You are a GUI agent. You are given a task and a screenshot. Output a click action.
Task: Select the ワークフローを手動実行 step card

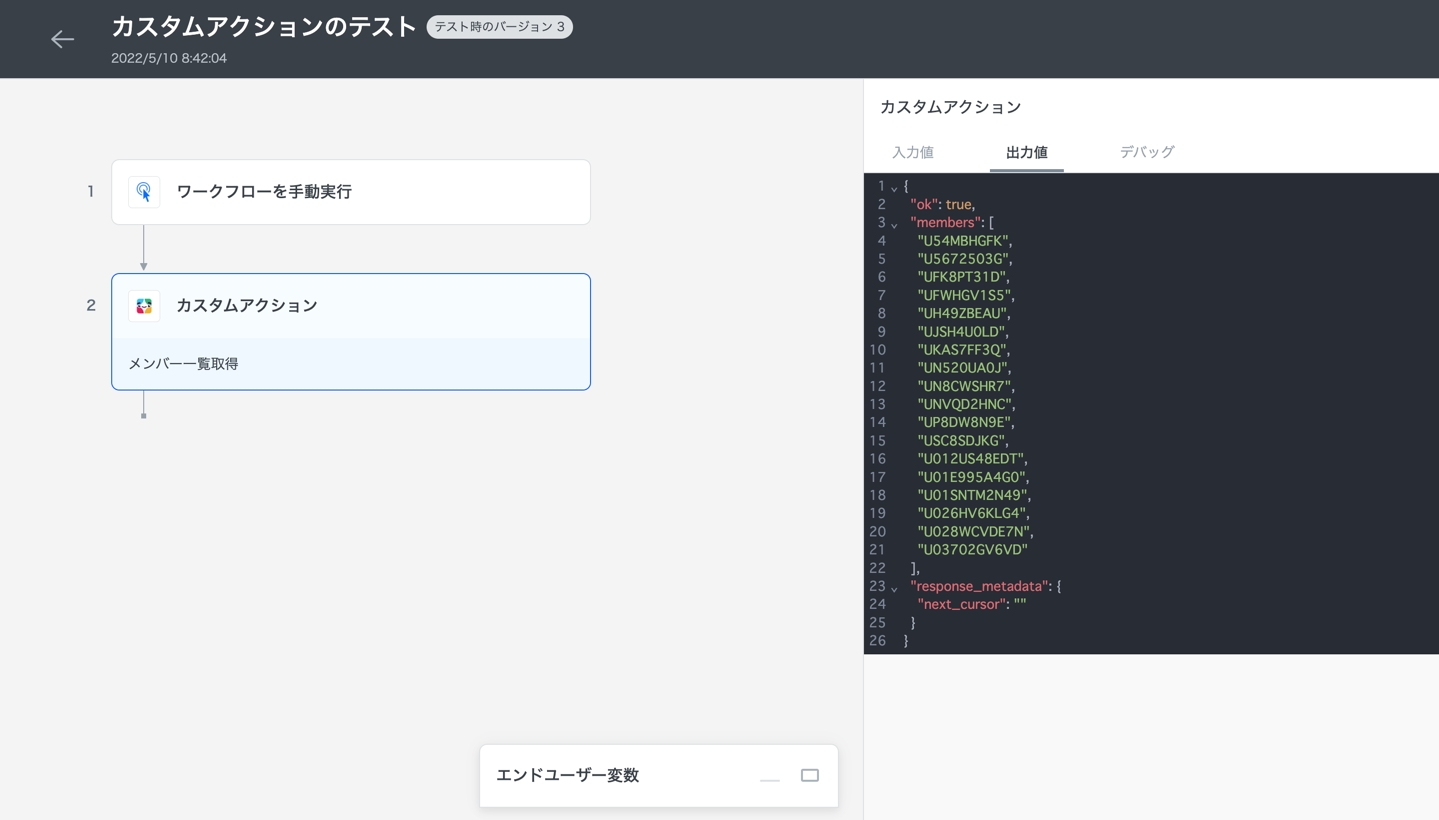point(350,192)
